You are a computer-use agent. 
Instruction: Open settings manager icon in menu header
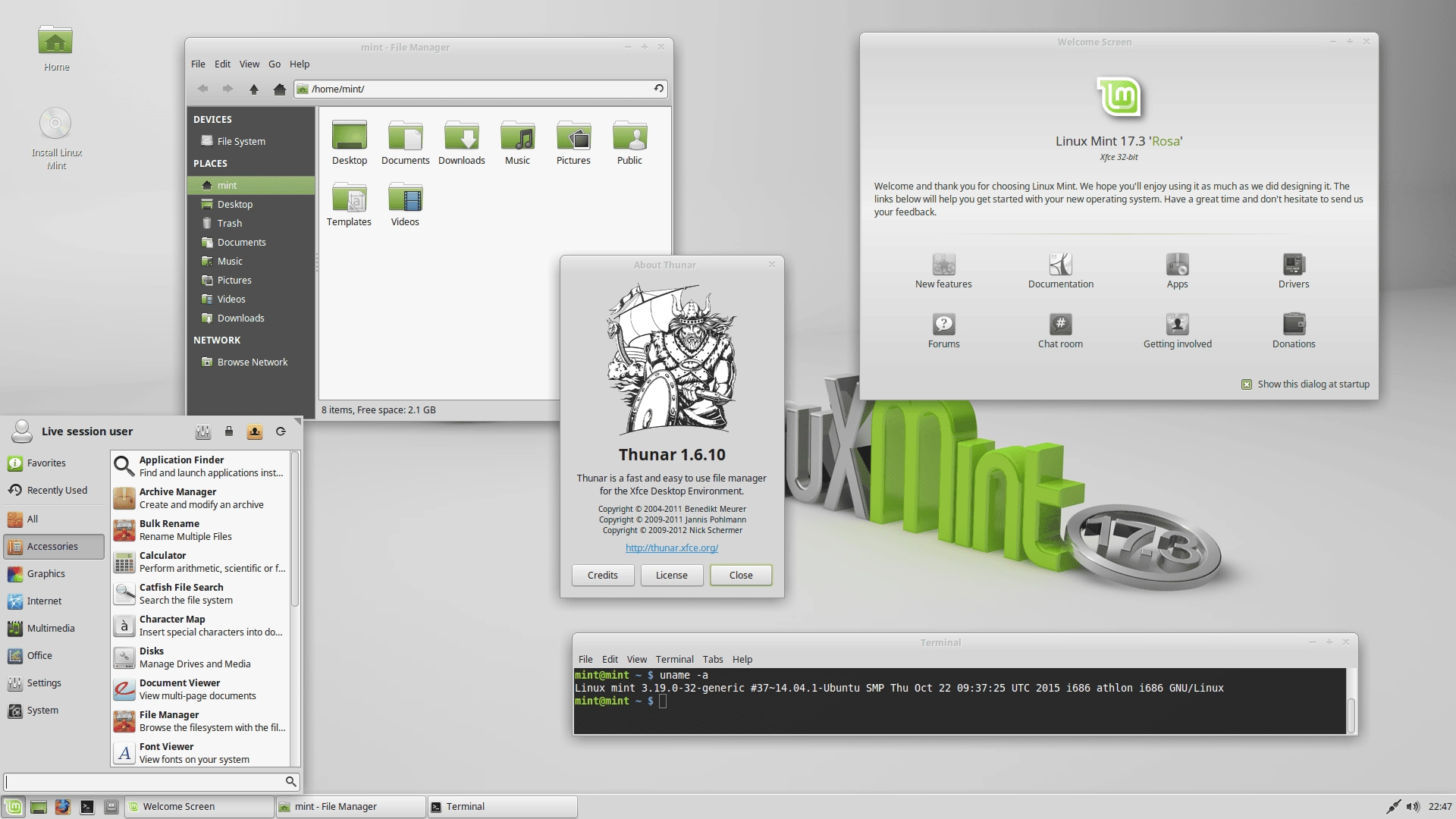202,431
